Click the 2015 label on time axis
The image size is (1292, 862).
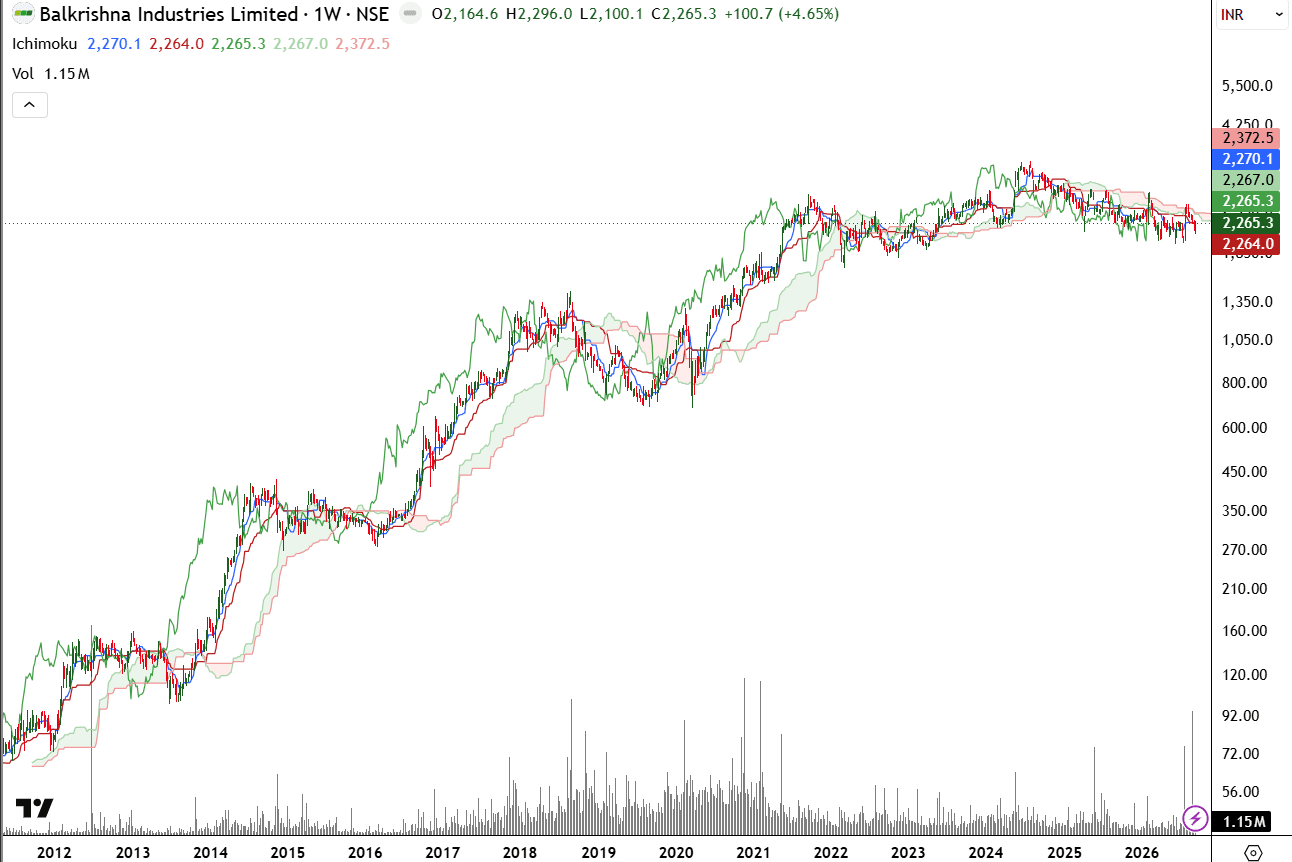click(288, 853)
